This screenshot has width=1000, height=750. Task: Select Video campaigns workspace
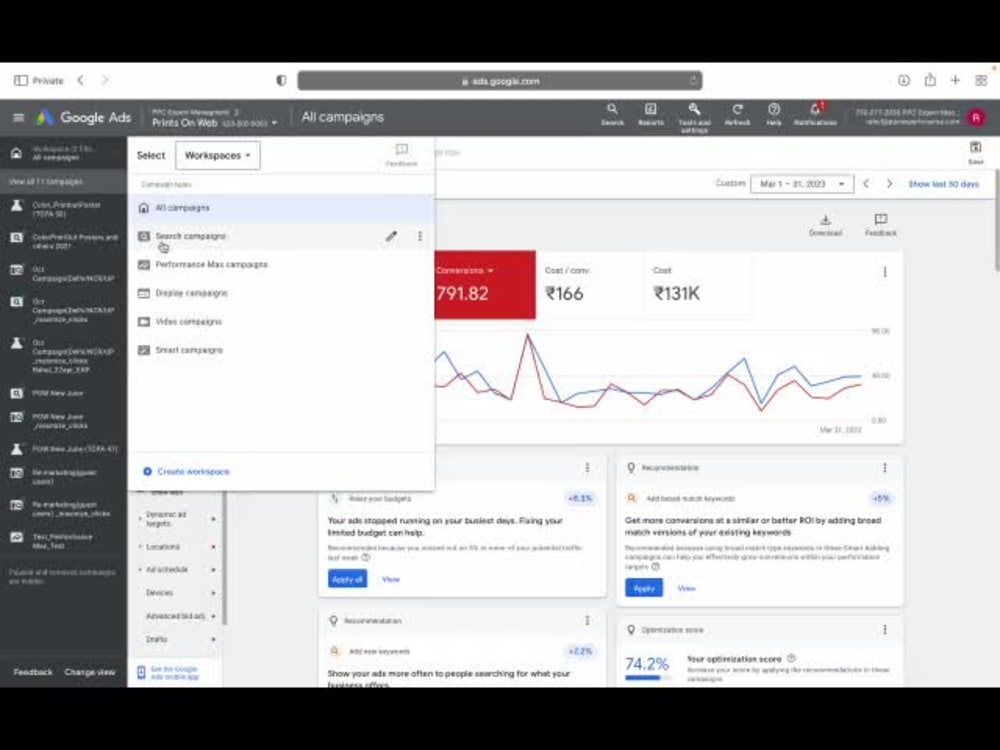(281, 321)
